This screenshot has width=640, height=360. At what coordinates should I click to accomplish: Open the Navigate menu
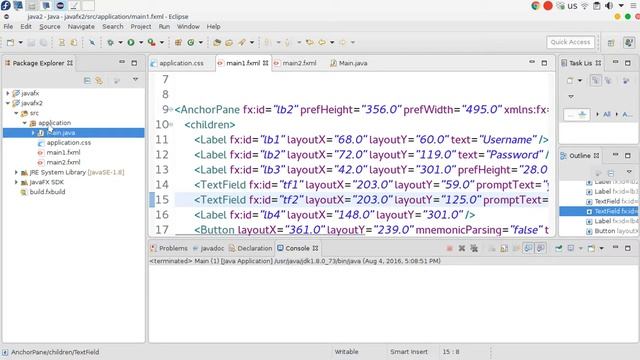[x=81, y=27]
